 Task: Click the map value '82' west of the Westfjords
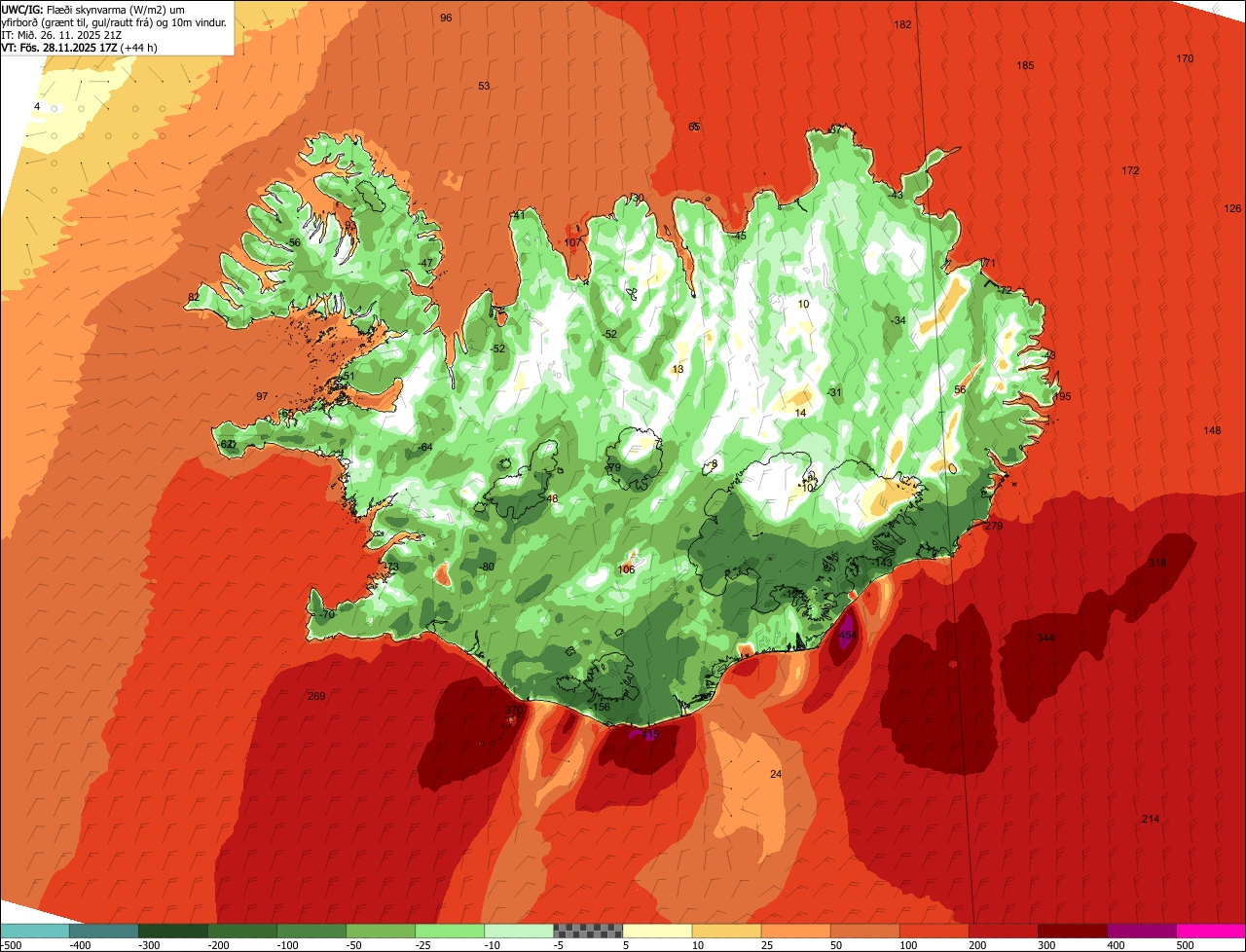[194, 297]
